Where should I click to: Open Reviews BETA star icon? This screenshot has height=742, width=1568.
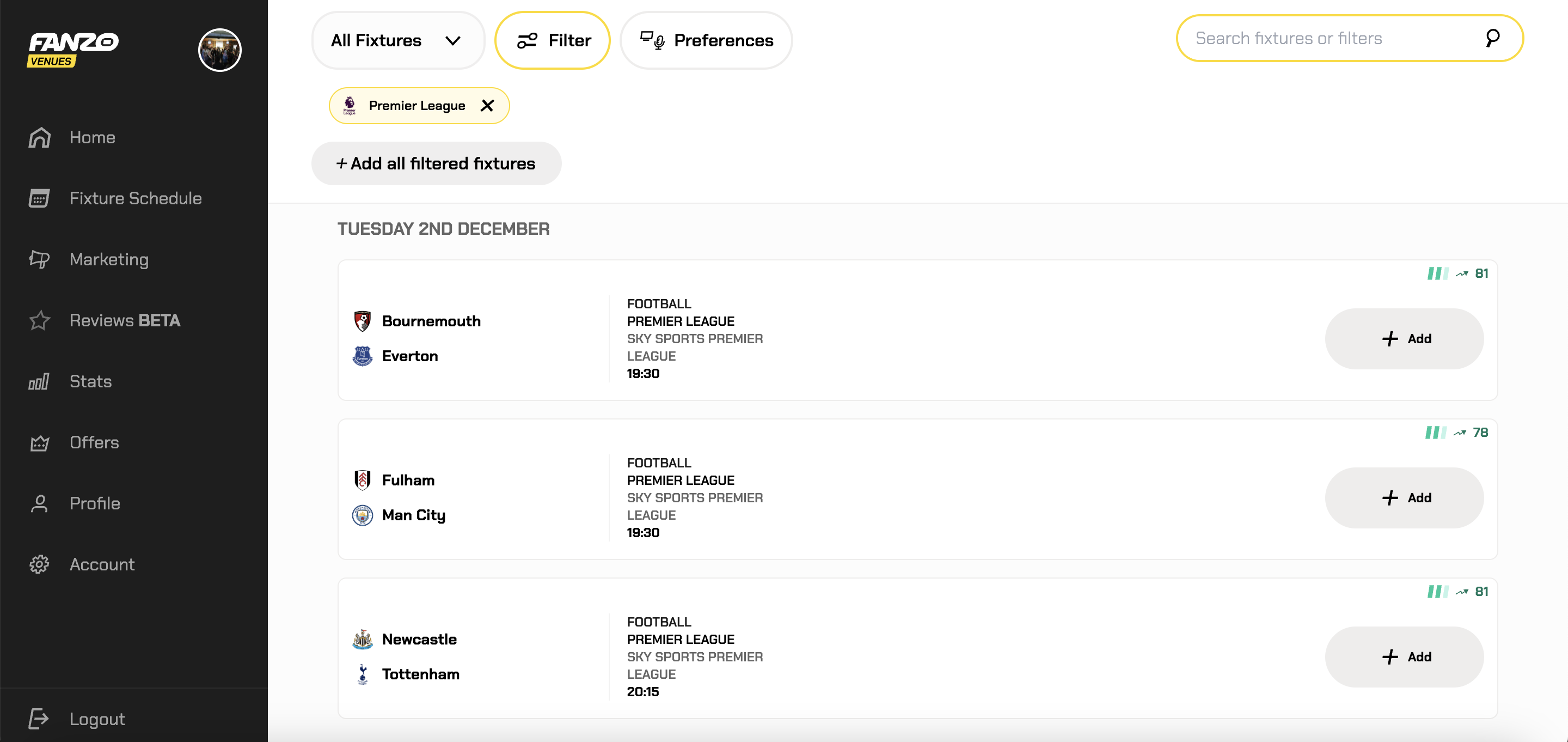click(40, 320)
